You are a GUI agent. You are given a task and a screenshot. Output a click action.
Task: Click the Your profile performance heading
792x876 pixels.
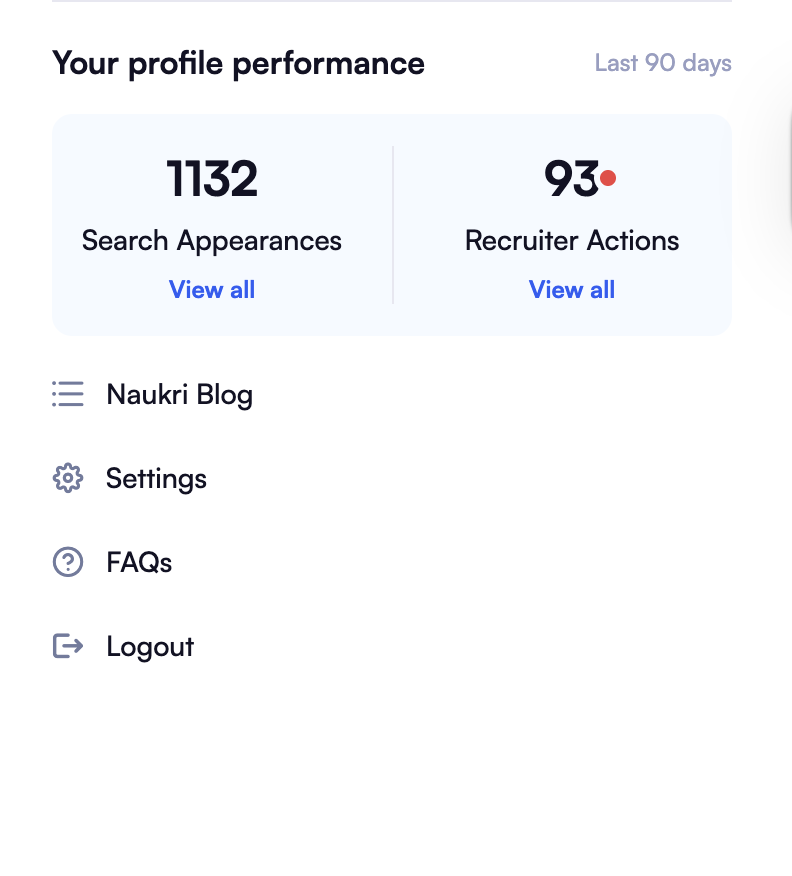[238, 63]
